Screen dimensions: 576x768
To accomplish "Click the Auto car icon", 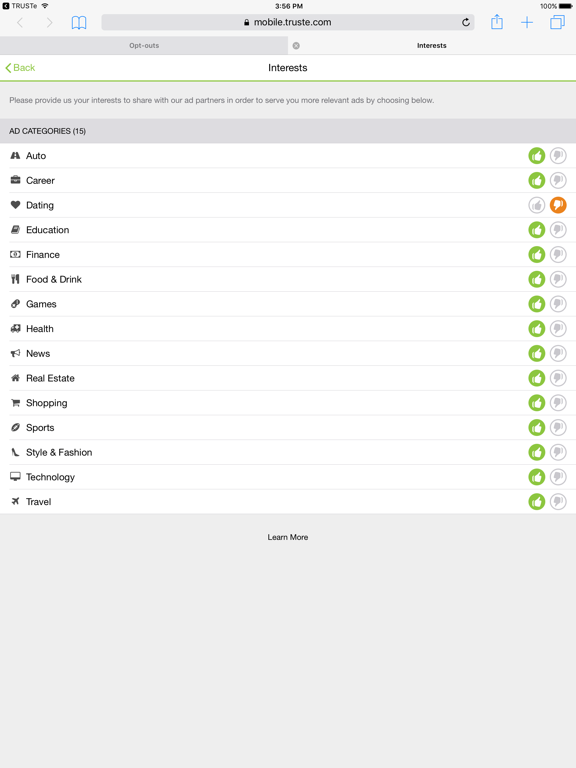I will tap(15, 155).
